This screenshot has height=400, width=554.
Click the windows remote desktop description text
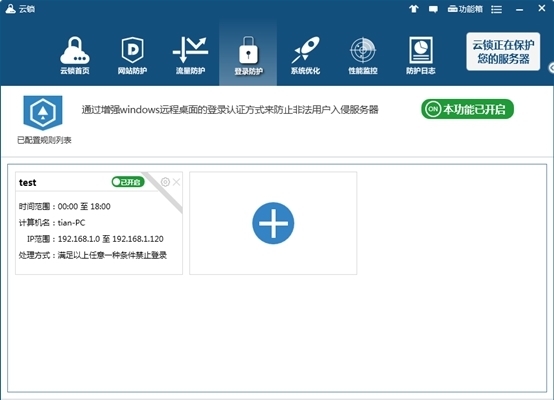(x=230, y=110)
